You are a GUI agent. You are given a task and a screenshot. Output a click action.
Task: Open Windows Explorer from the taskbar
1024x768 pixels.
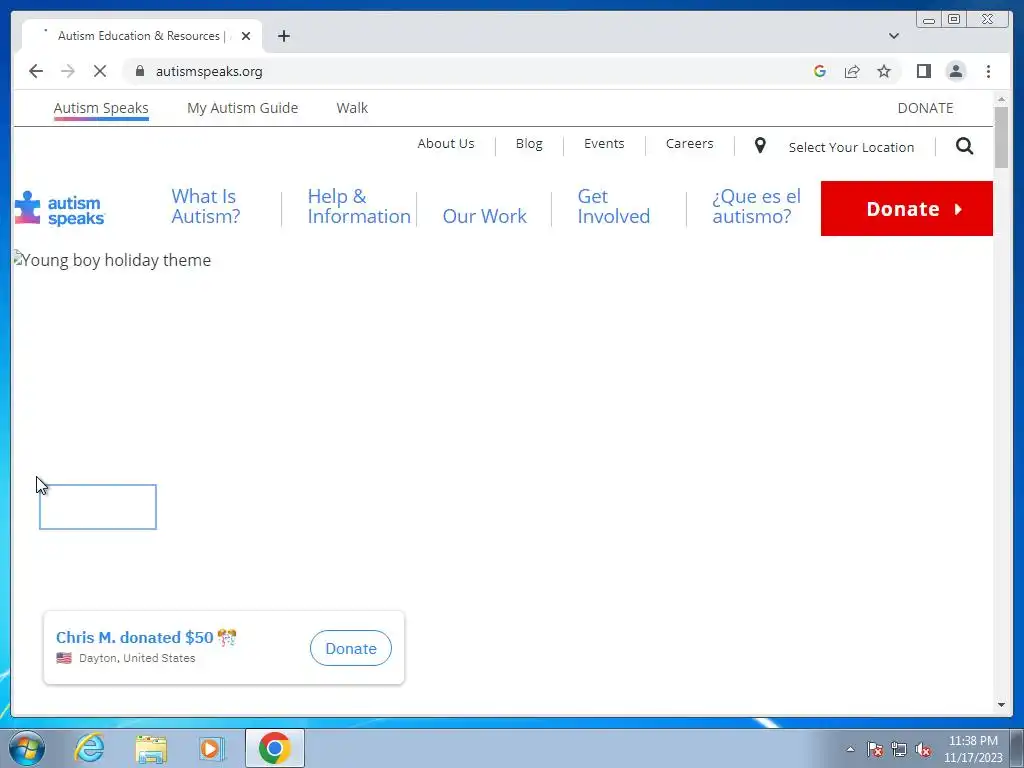coord(151,749)
